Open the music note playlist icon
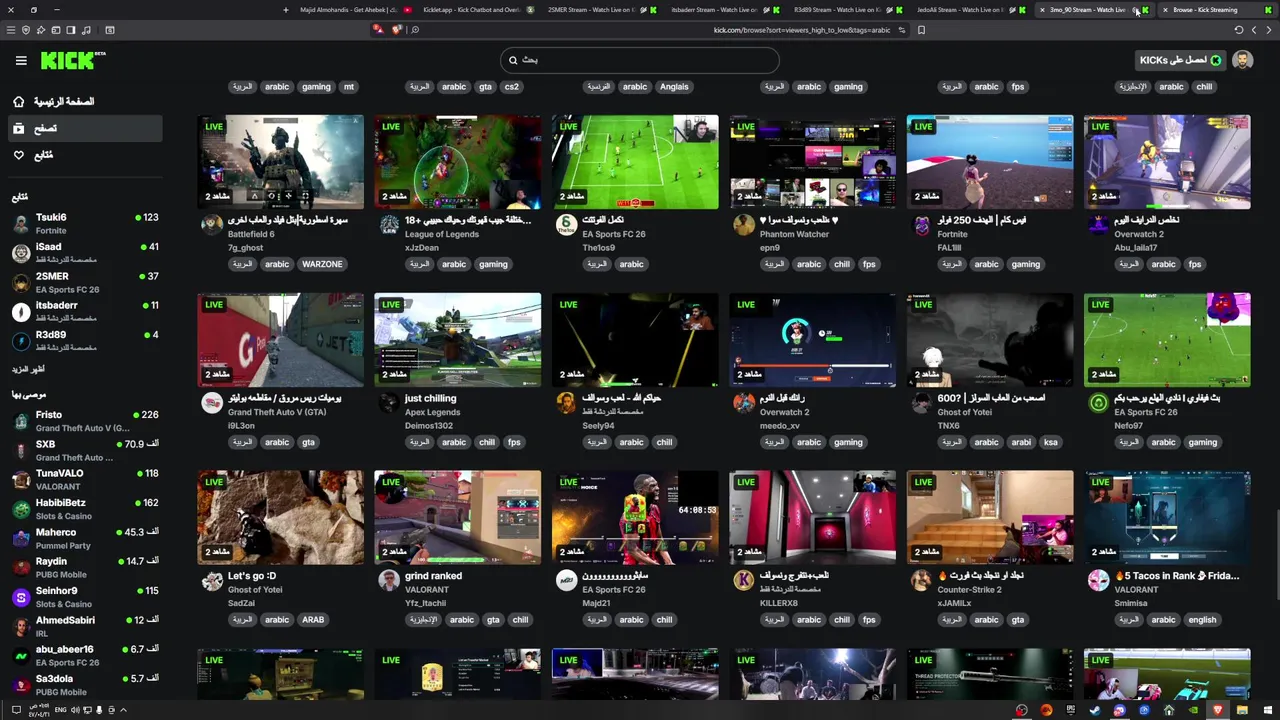This screenshot has height=720, width=1280. 86,30
